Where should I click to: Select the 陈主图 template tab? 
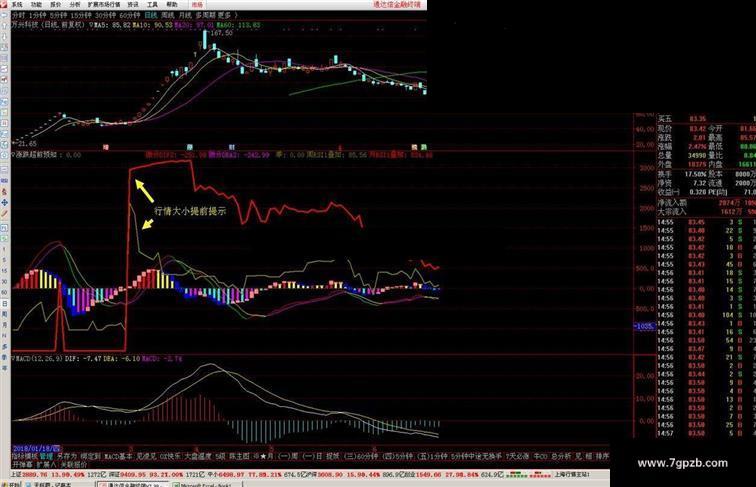(239, 456)
